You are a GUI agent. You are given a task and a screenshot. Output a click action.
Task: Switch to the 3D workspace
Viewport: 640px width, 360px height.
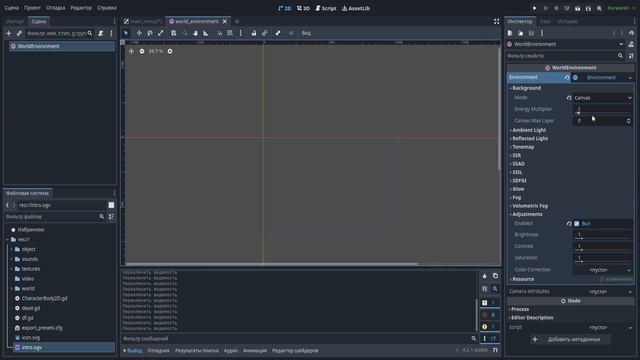[303, 8]
